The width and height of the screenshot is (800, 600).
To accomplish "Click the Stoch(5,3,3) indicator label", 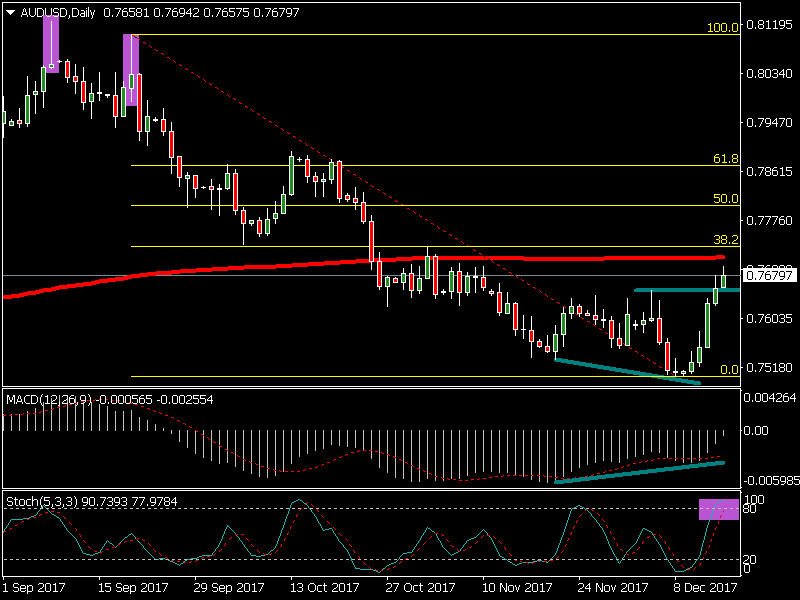I will pos(42,499).
